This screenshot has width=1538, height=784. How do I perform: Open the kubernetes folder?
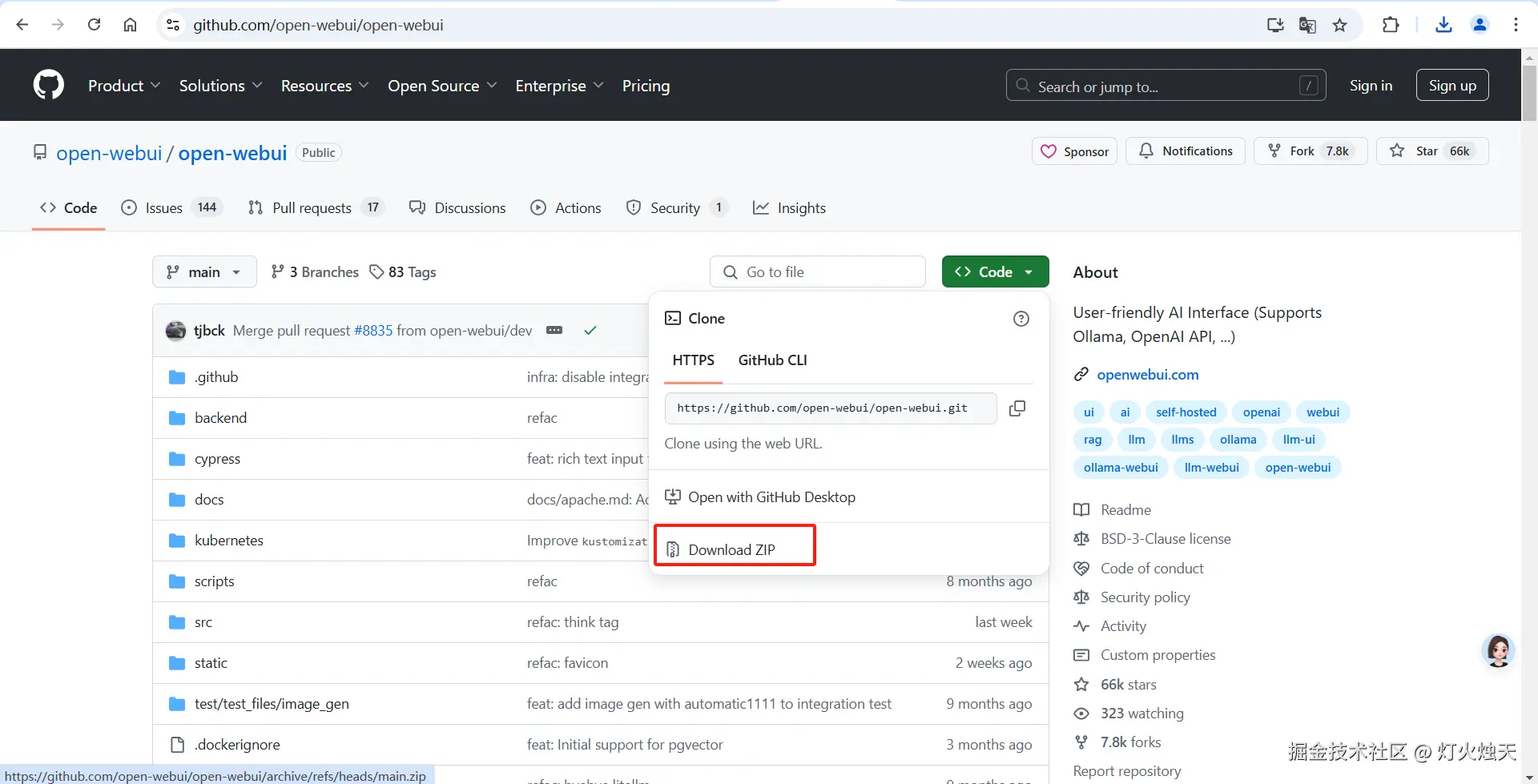[x=229, y=541]
